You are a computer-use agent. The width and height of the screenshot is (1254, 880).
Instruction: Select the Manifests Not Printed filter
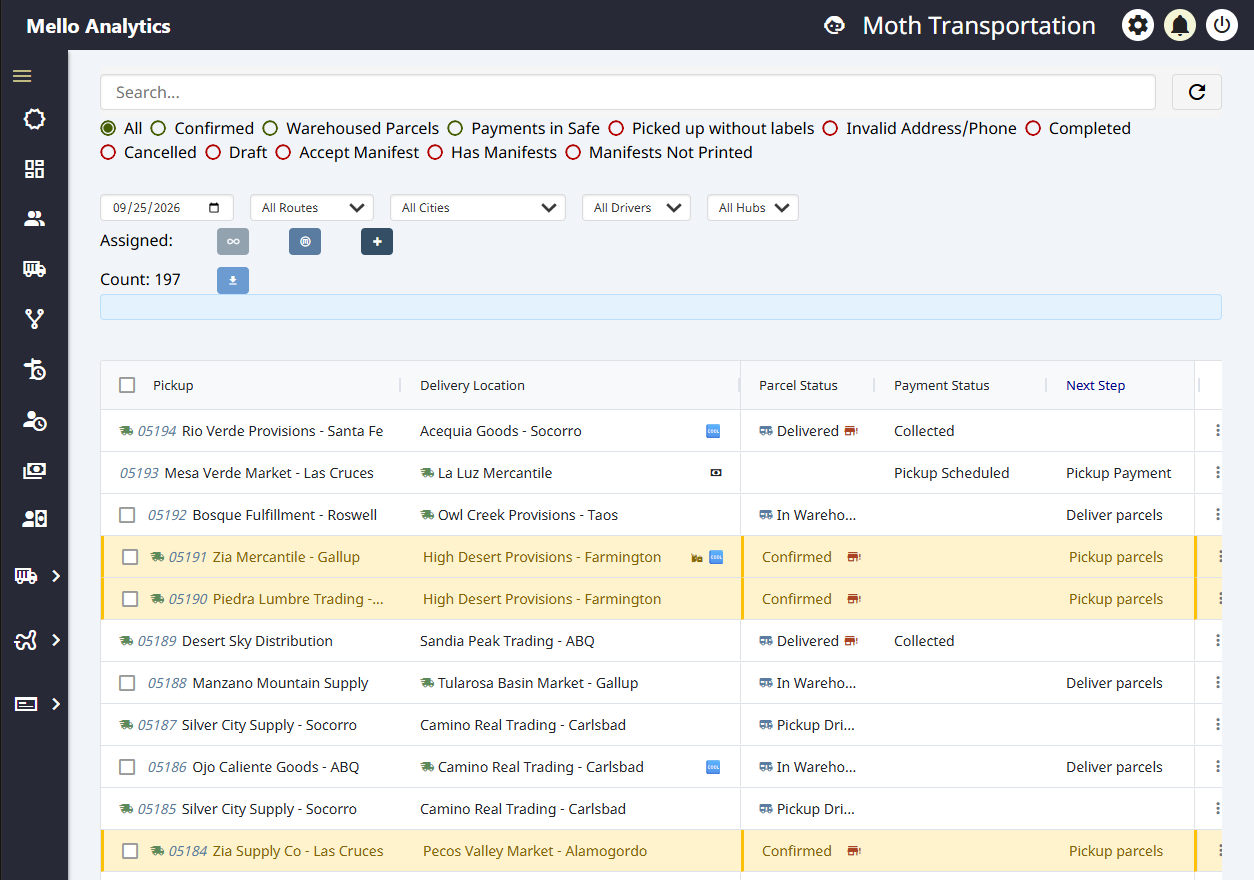[x=573, y=152]
